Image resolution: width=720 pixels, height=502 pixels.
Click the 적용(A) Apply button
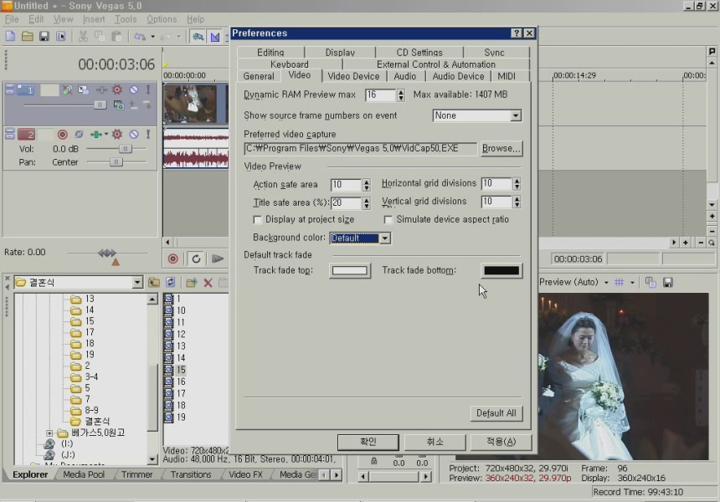point(501,441)
